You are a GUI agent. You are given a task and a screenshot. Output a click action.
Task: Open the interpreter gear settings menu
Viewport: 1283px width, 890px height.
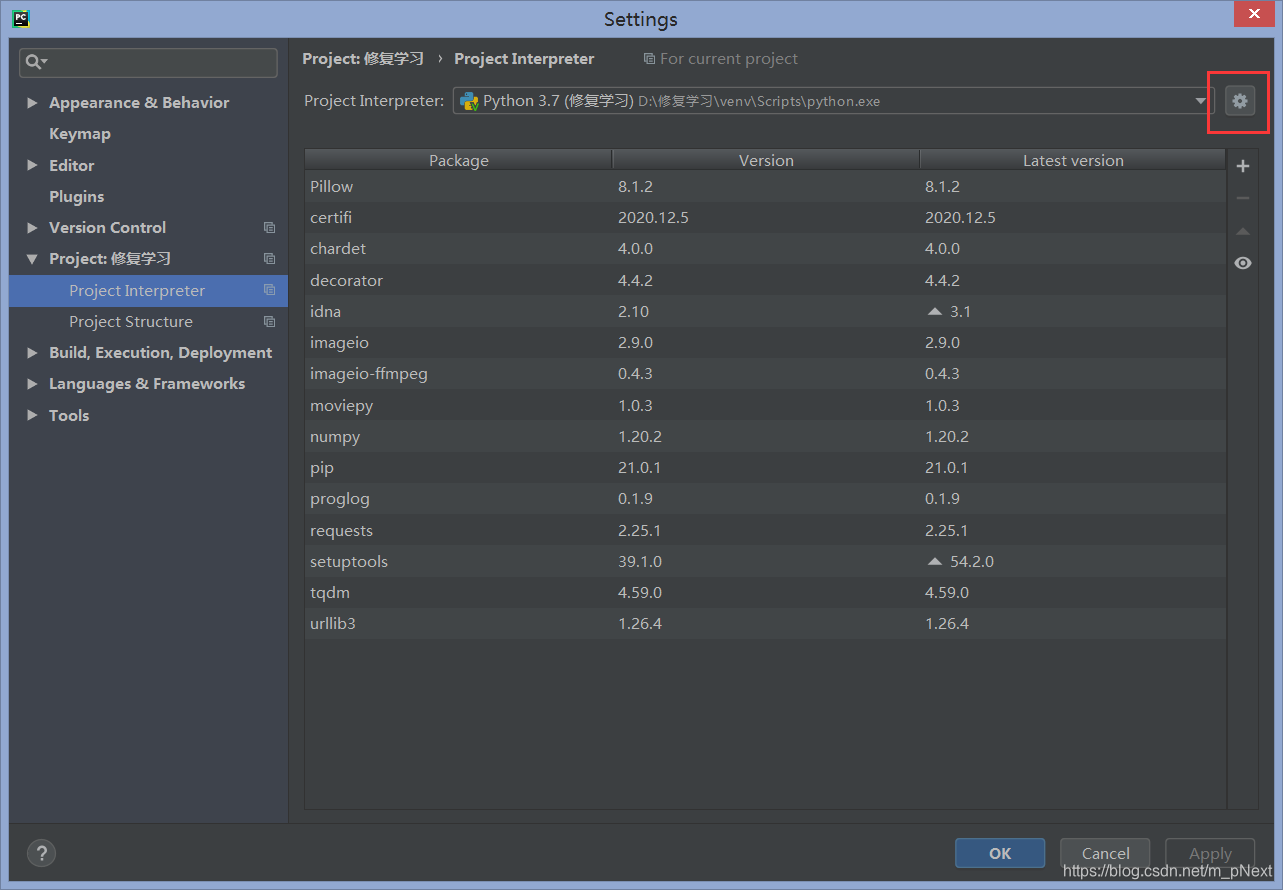coord(1240,101)
